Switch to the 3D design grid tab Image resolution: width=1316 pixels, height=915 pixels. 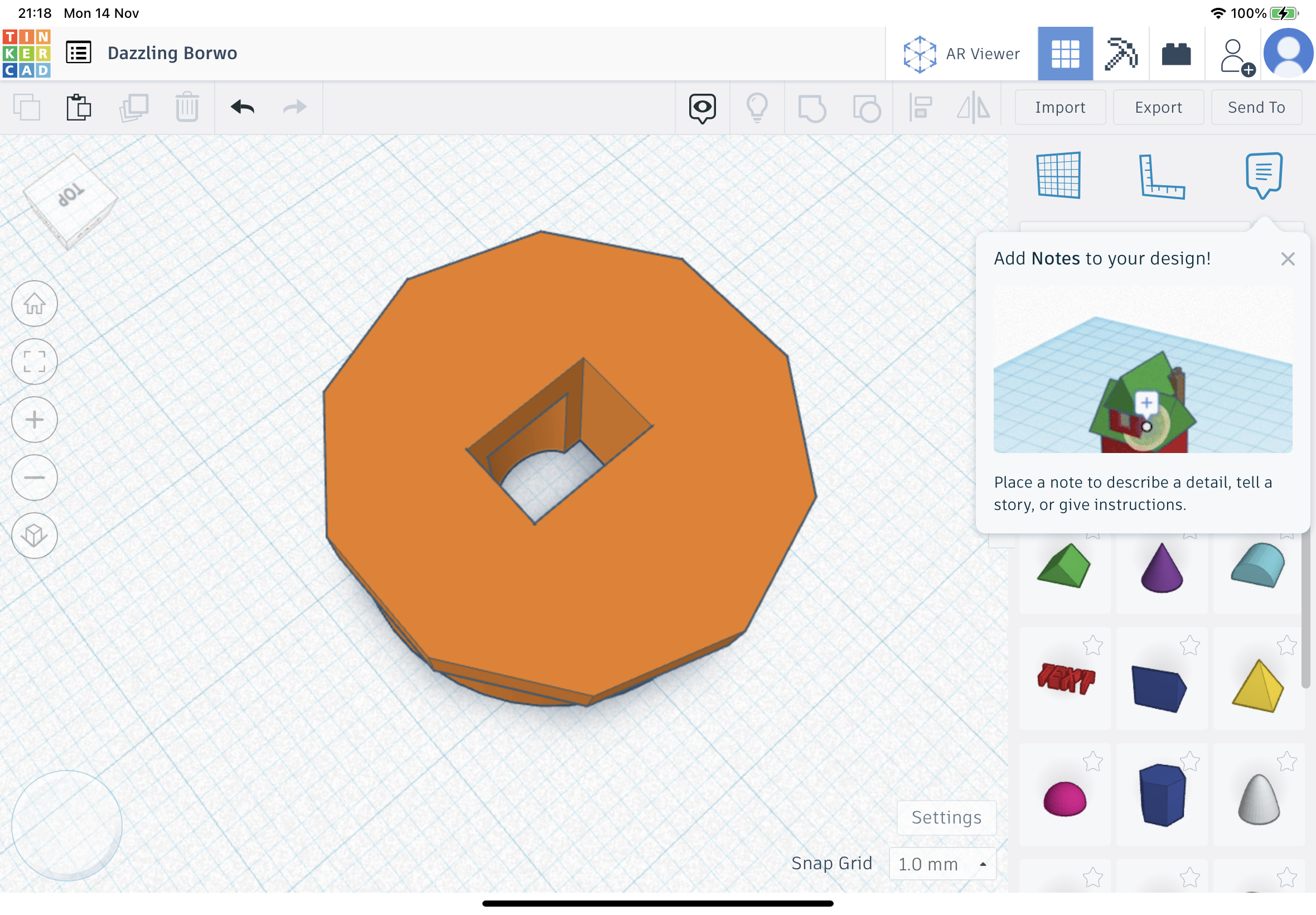click(x=1065, y=54)
